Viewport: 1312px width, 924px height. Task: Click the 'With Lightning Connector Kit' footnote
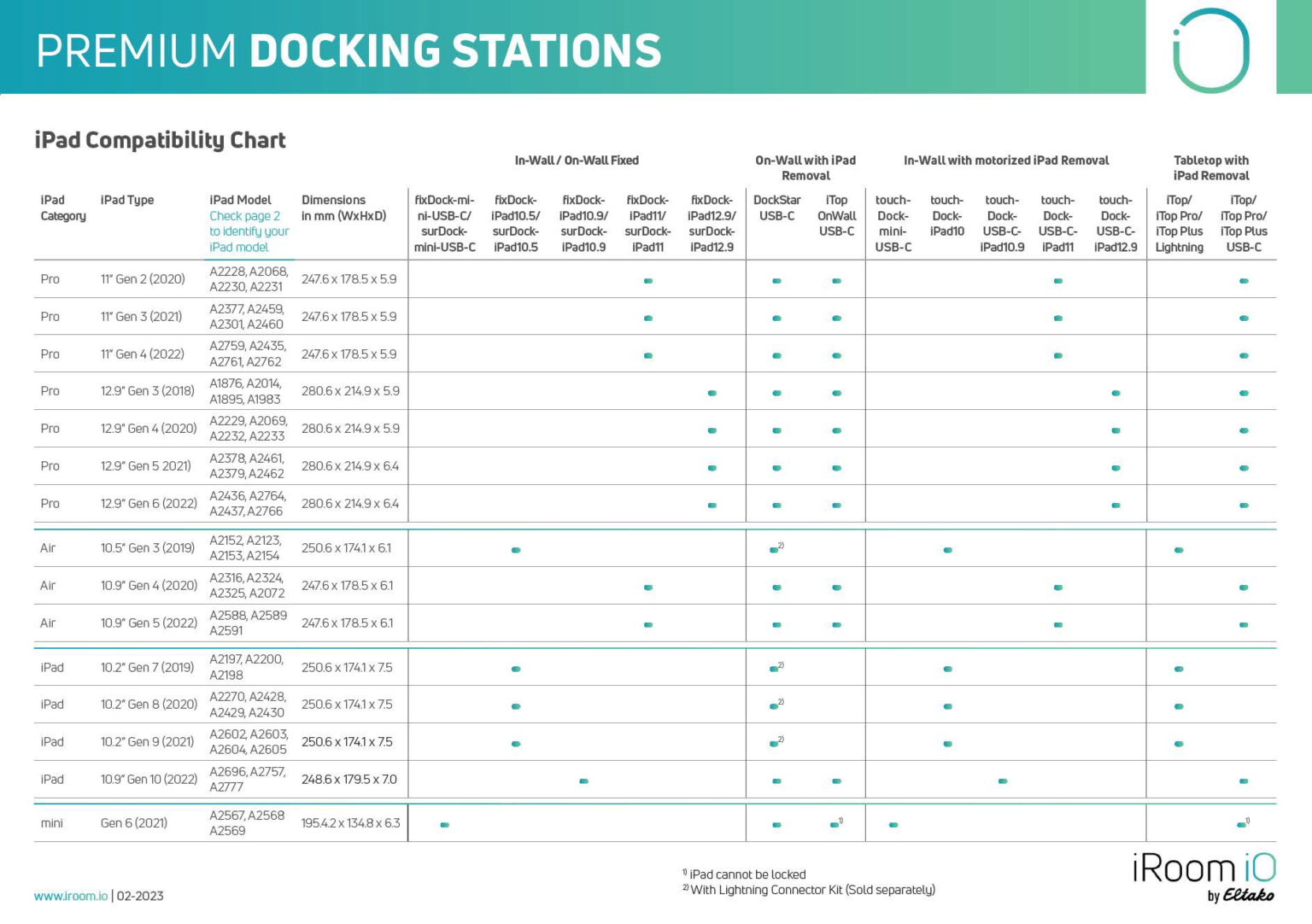(x=811, y=890)
